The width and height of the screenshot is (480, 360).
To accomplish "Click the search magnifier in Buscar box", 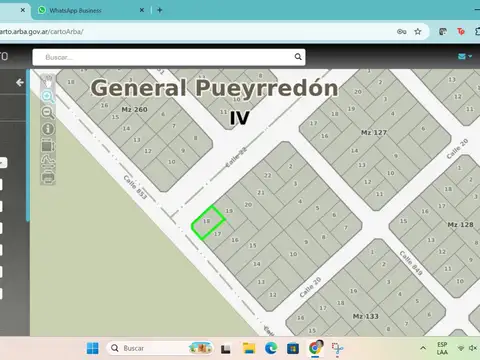I will click(298, 57).
